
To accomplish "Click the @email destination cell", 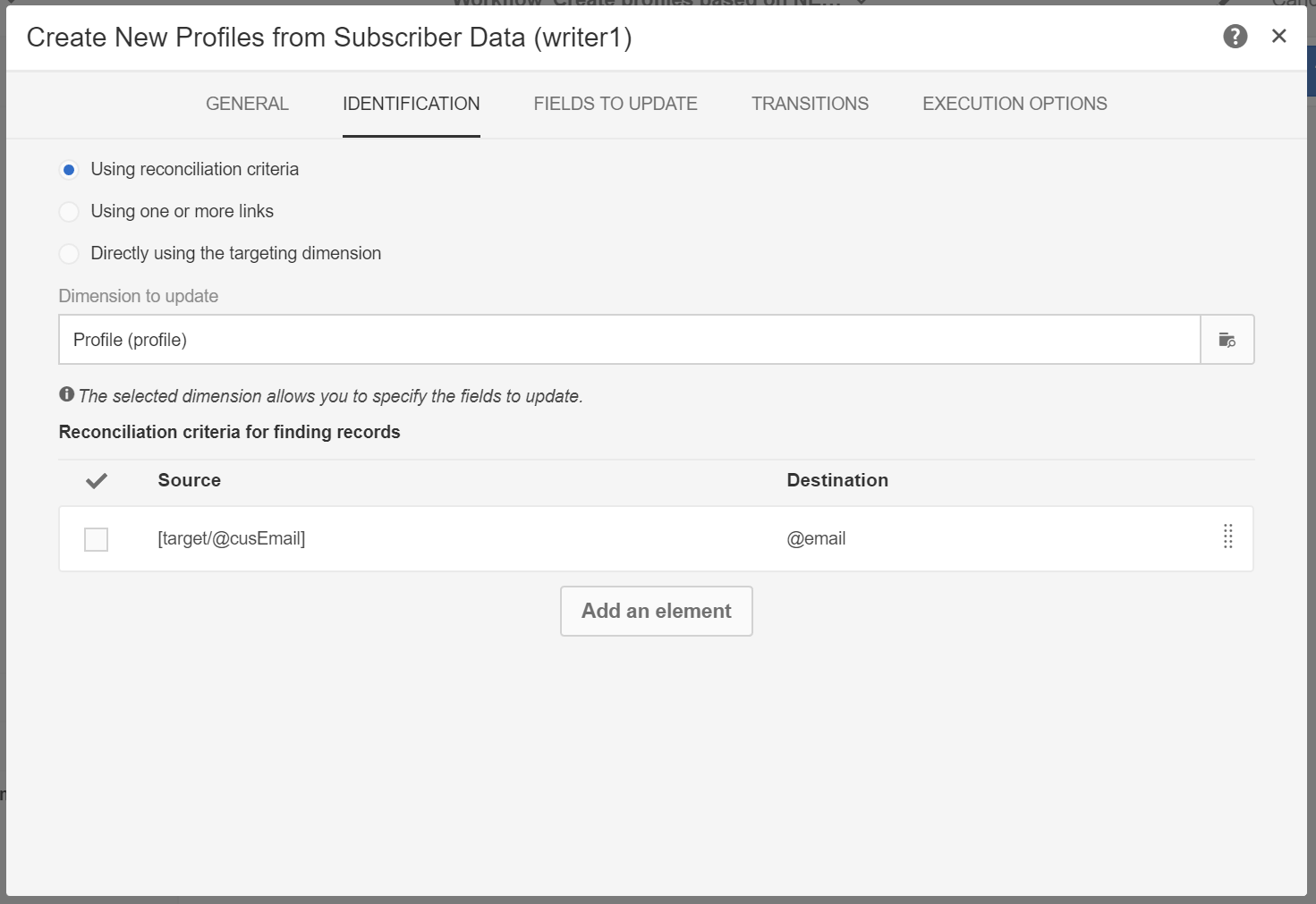I will [x=816, y=538].
